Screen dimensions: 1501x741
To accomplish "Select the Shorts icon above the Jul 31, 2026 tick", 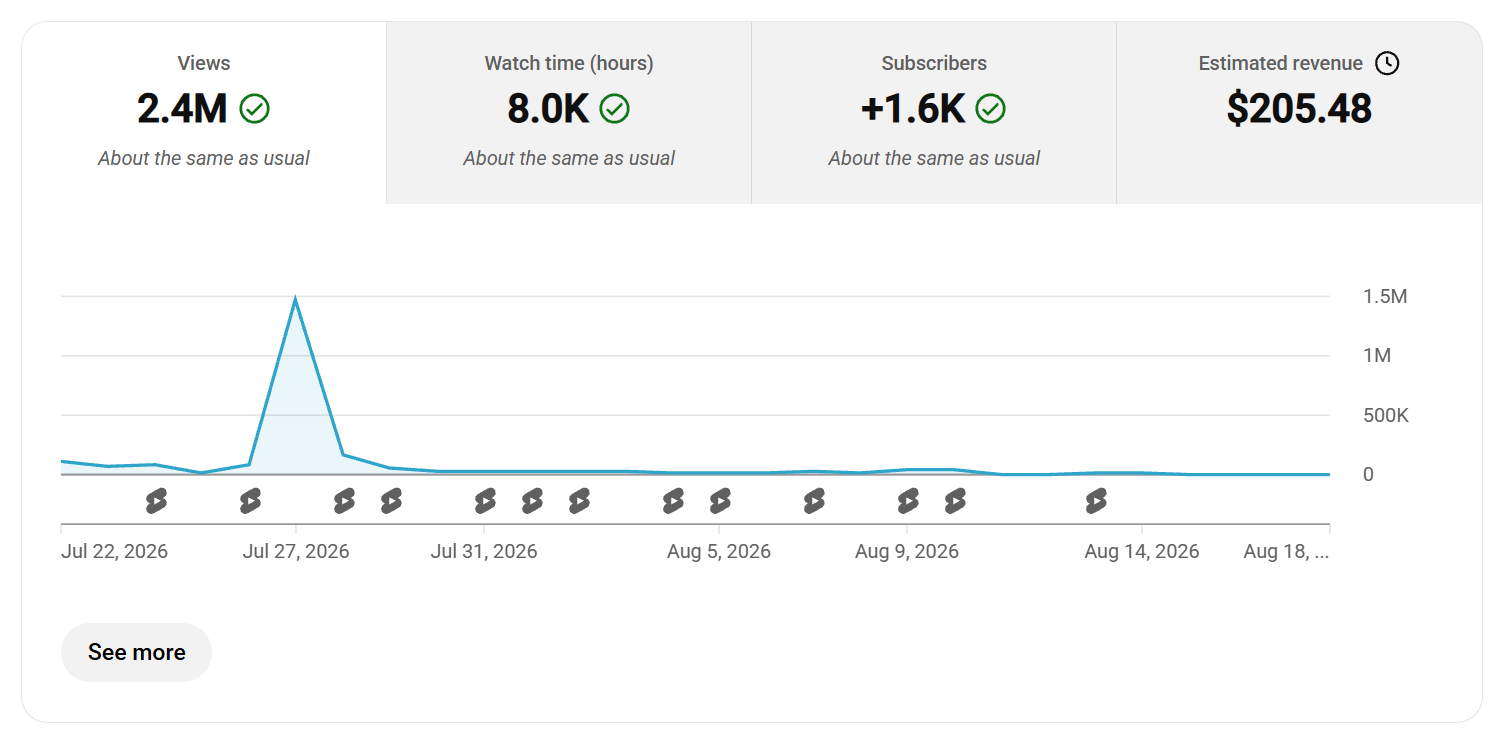I will tap(485, 501).
